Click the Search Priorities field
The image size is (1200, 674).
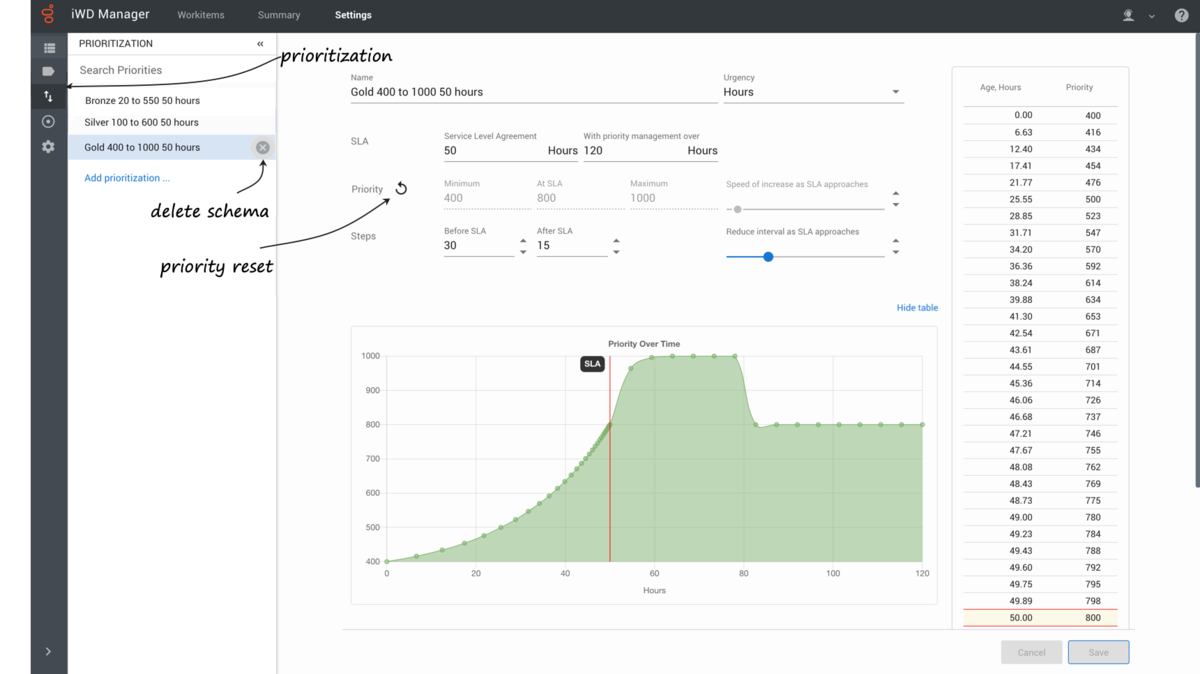click(172, 70)
